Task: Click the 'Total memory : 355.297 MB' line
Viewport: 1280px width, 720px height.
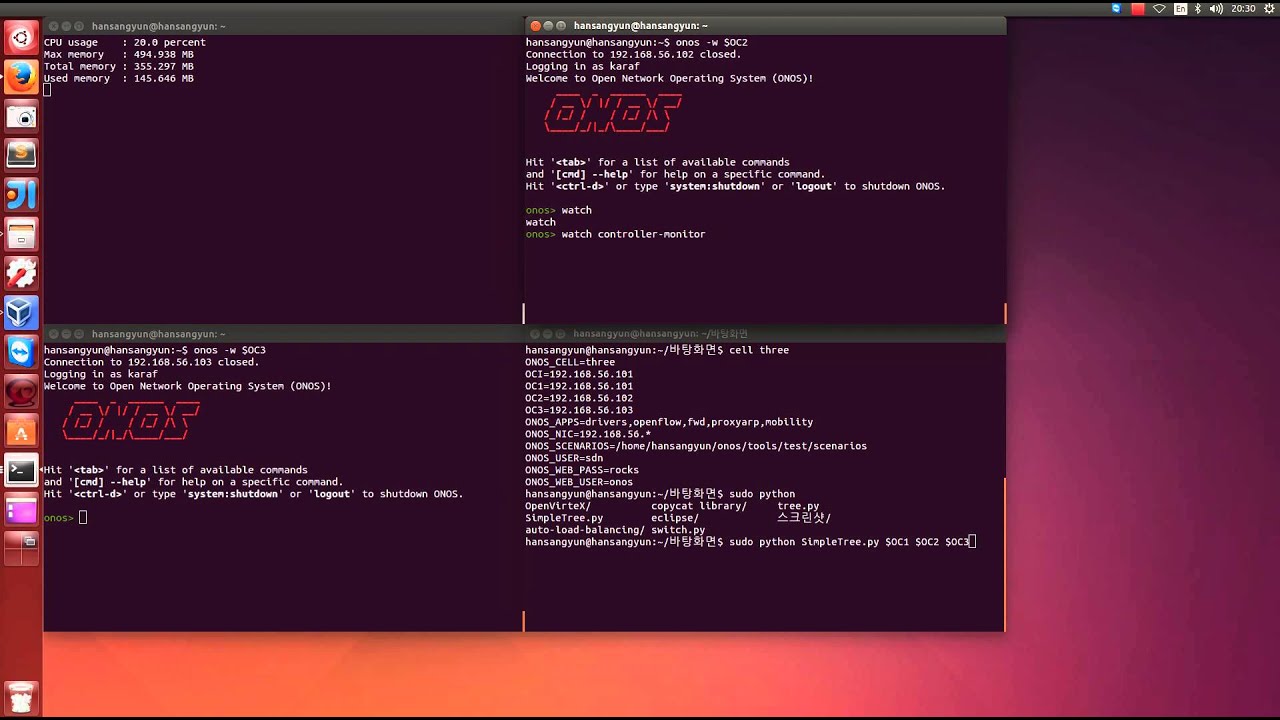Action: tap(119, 66)
